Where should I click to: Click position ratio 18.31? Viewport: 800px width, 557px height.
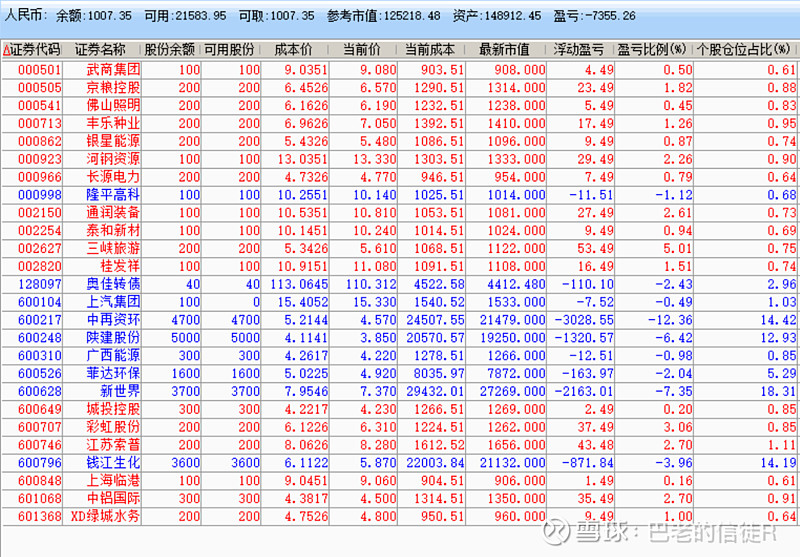coord(778,391)
